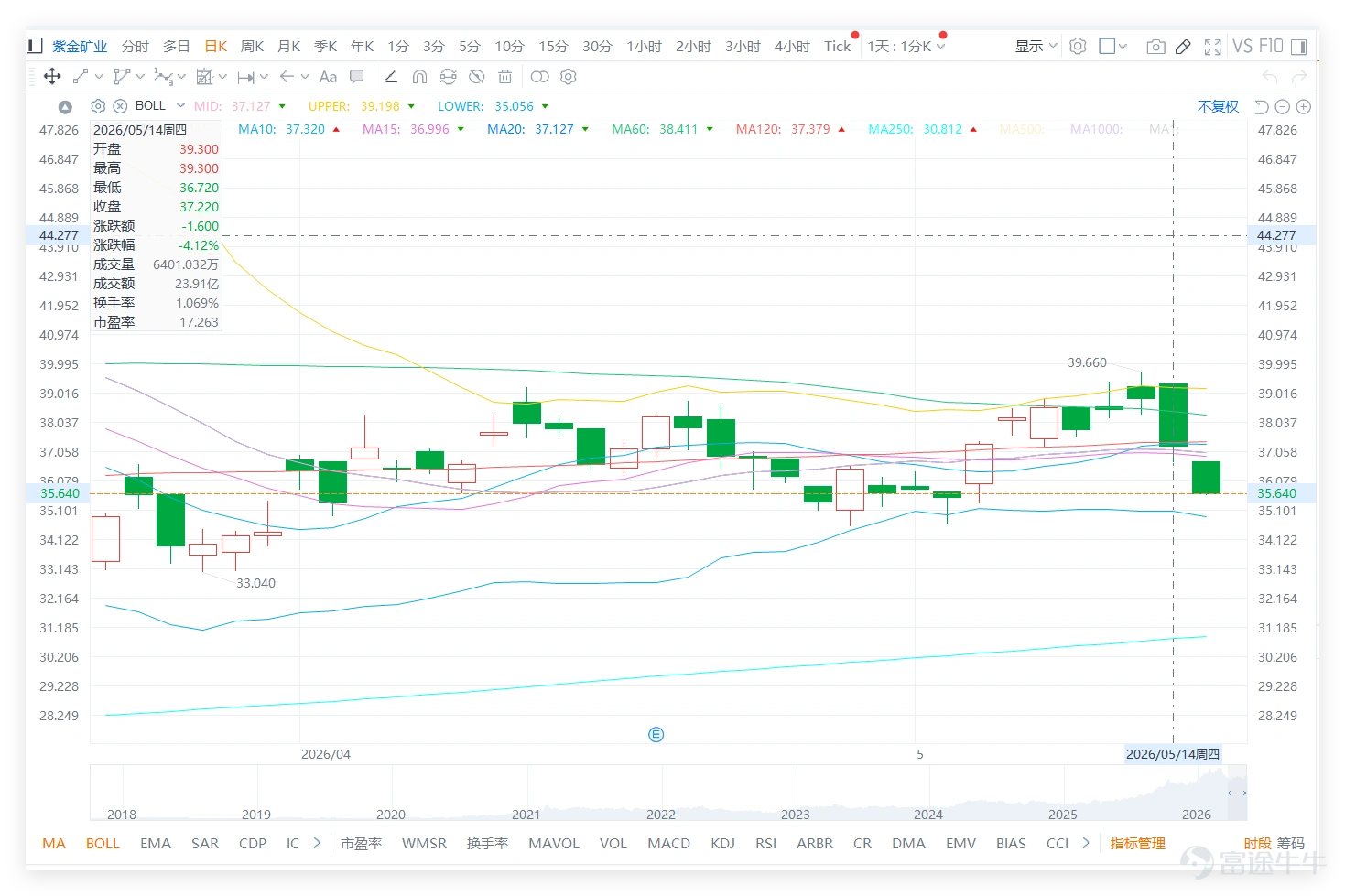Viewport: 1345px width, 896px height.
Task: Switch to 周K weekly chart tab
Action: [252, 46]
